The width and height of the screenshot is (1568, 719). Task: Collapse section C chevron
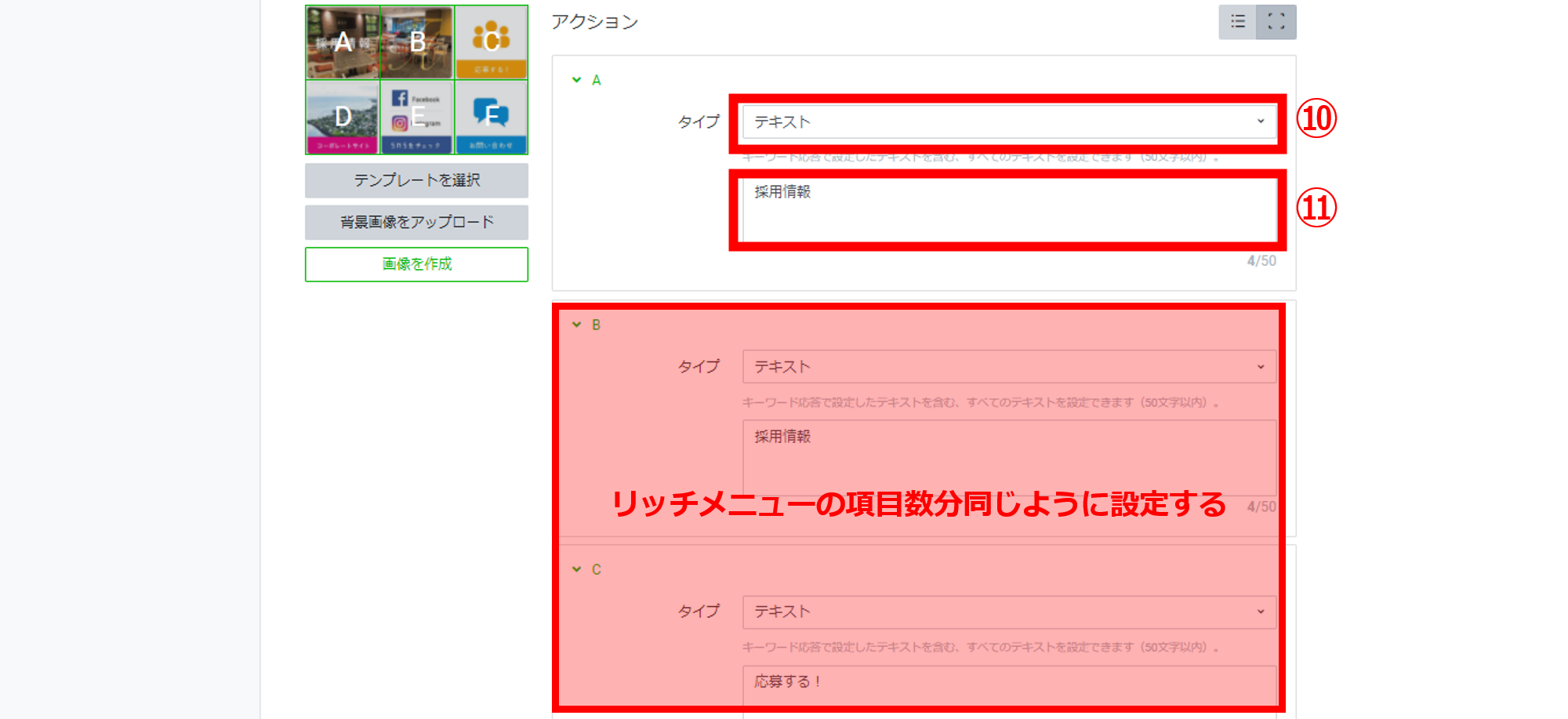point(577,569)
